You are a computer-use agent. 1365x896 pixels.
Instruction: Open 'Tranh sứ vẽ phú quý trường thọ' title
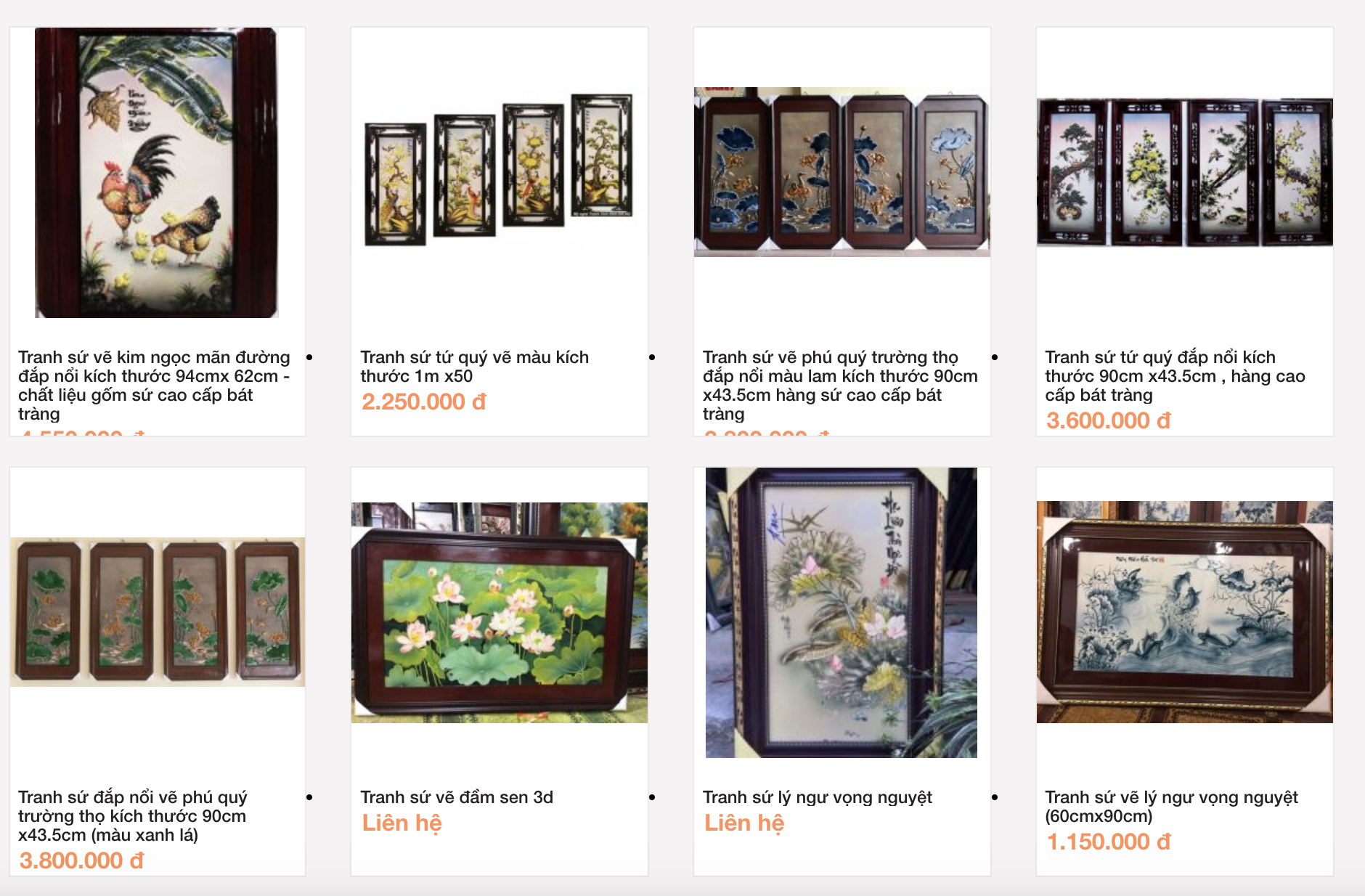[840, 386]
